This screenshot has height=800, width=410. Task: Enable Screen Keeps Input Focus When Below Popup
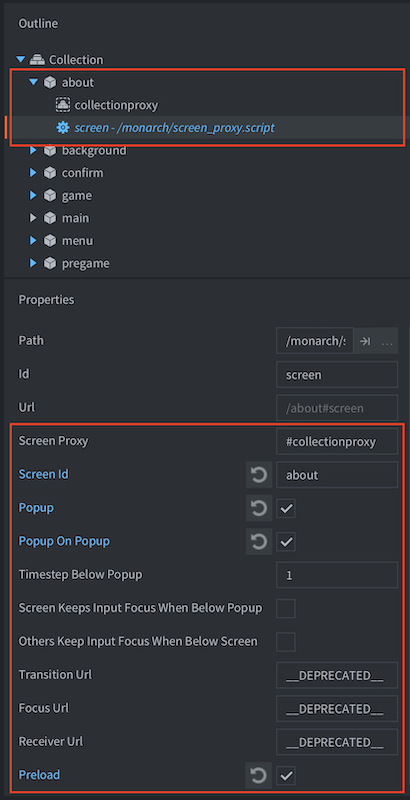tap(286, 609)
